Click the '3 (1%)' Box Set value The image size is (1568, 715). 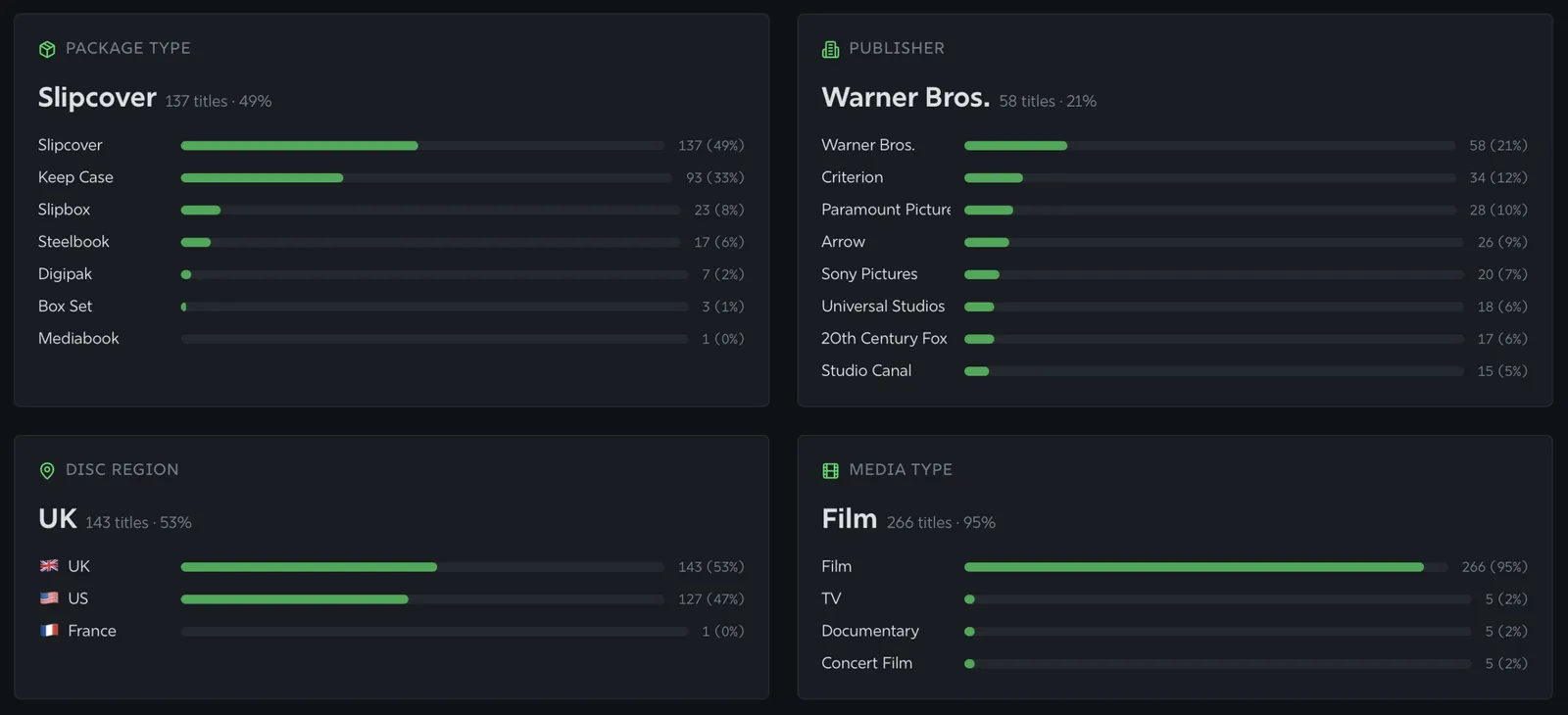click(x=723, y=307)
